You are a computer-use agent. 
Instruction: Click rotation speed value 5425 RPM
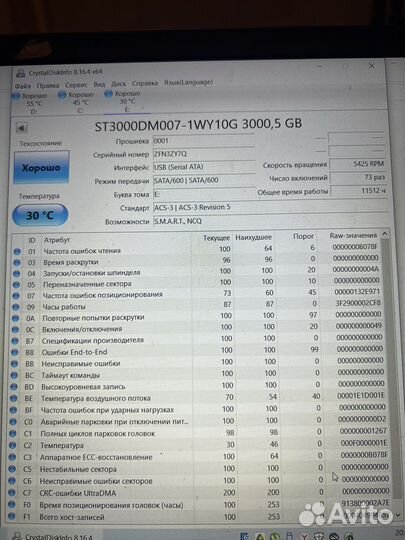pyautogui.click(x=357, y=164)
